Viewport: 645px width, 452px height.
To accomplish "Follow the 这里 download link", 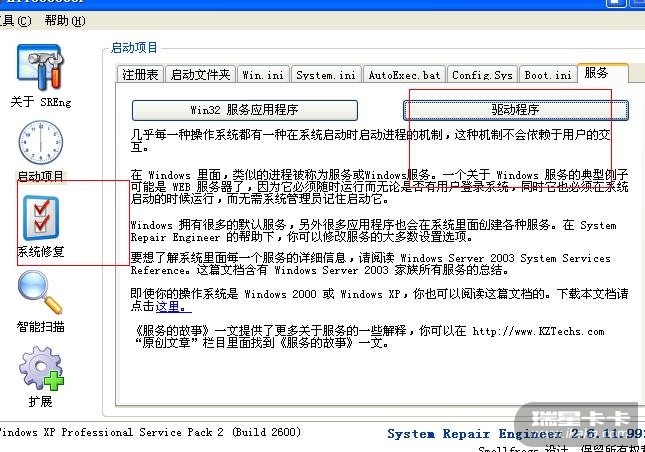I will [x=173, y=306].
